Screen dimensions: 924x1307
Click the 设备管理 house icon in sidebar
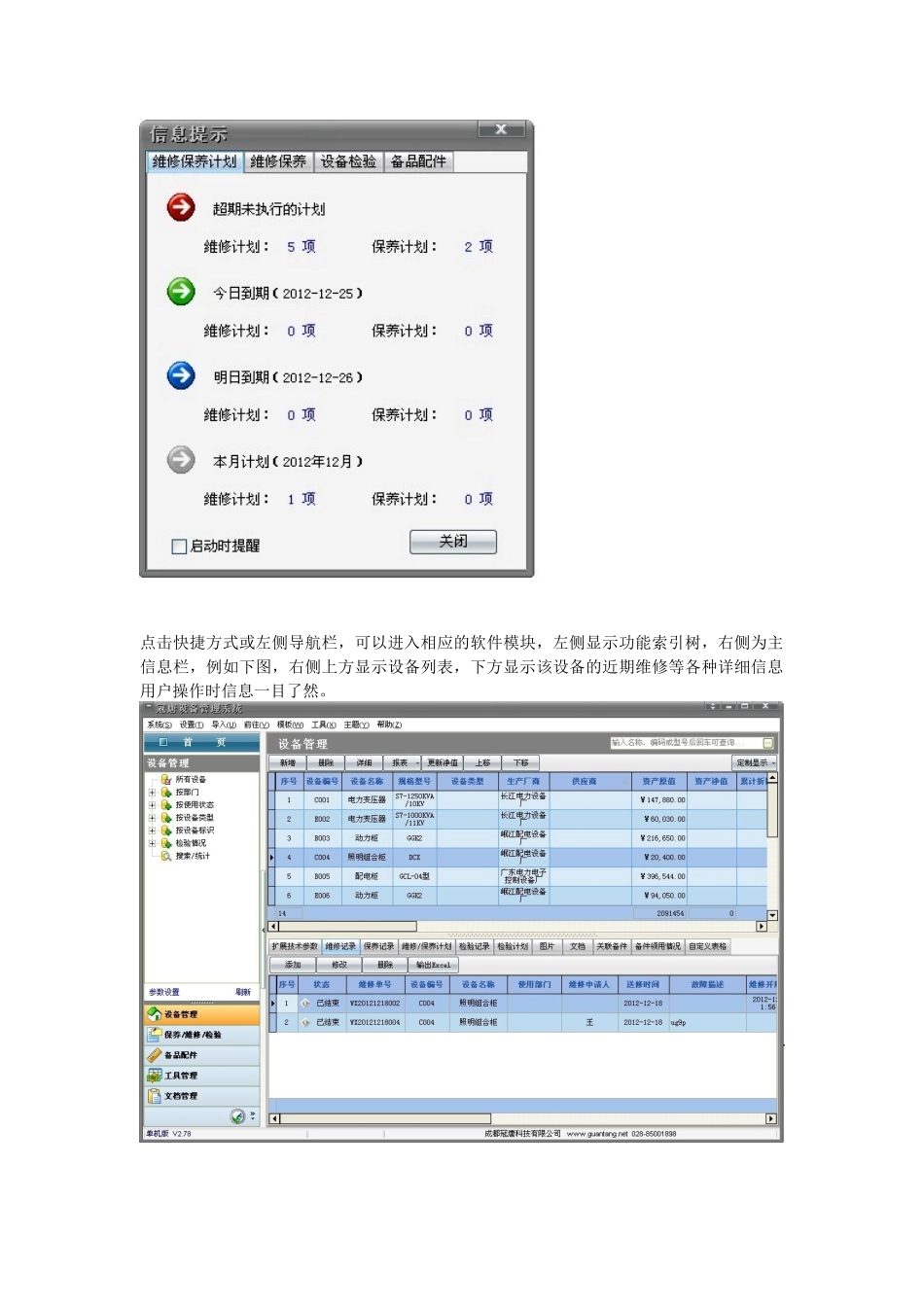[154, 1014]
